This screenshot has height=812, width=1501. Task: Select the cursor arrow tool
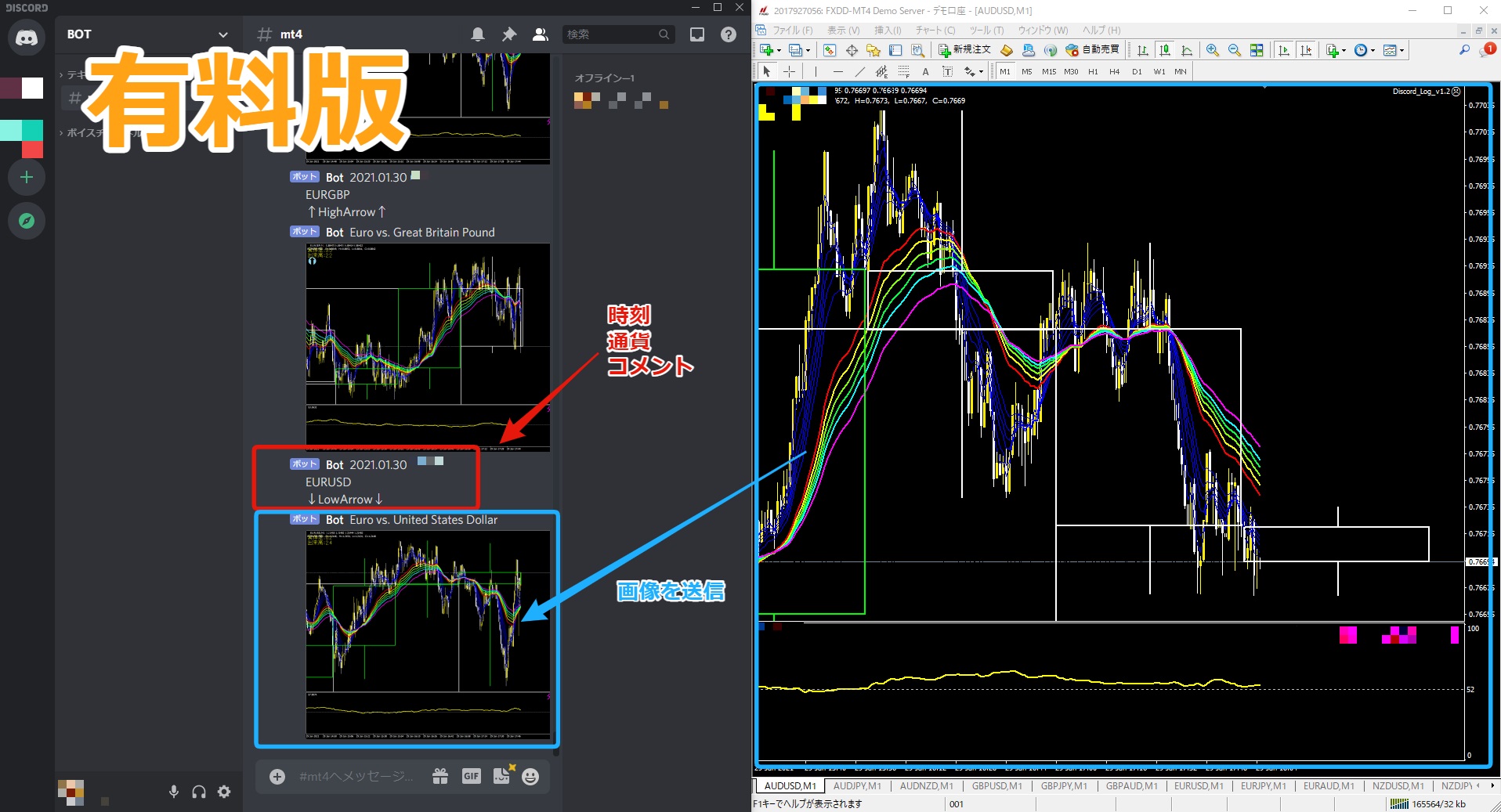(x=767, y=71)
